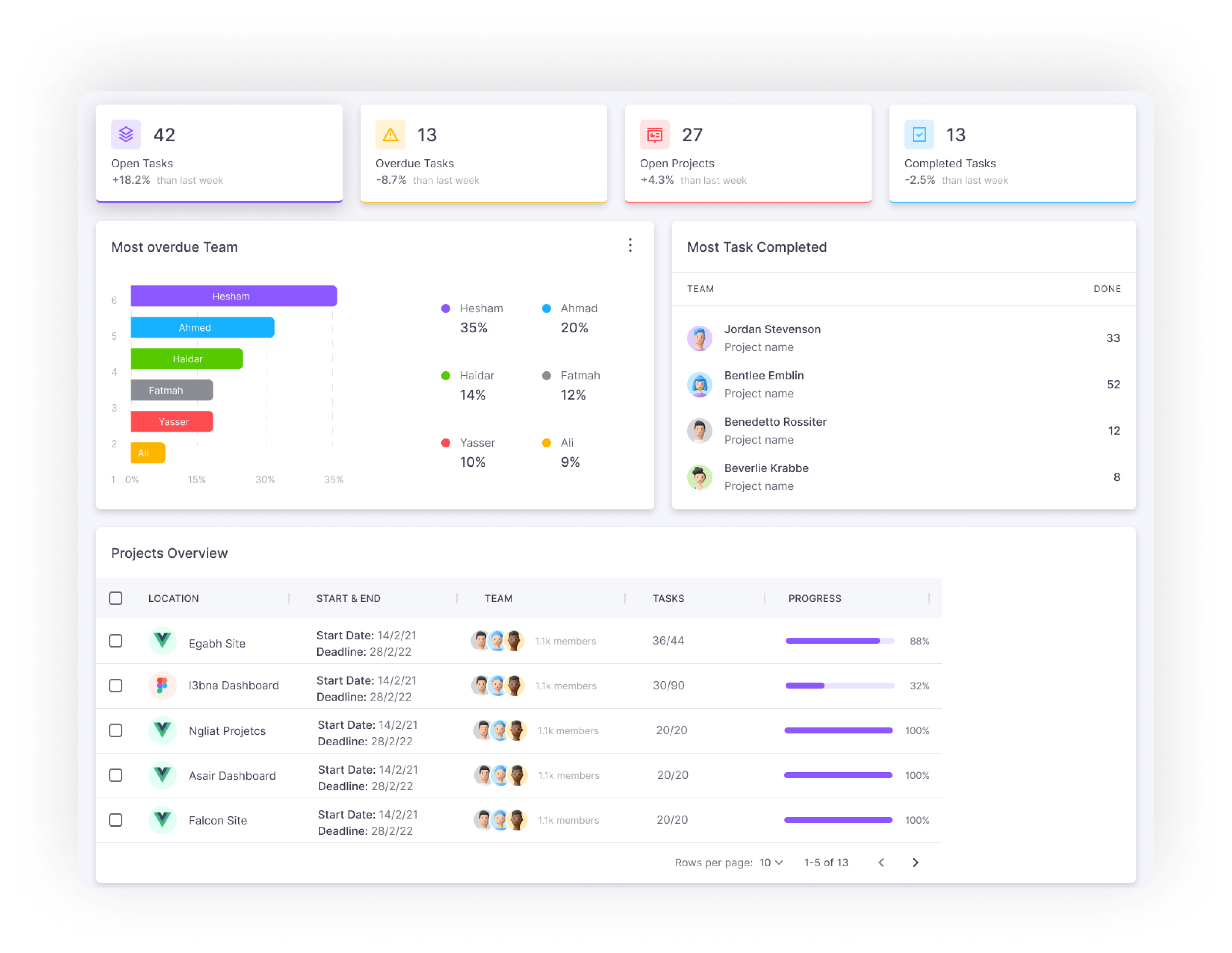Click the I3bna Dashboard 32% progress bar
The height and width of the screenshot is (953, 1232).
[x=839, y=686]
